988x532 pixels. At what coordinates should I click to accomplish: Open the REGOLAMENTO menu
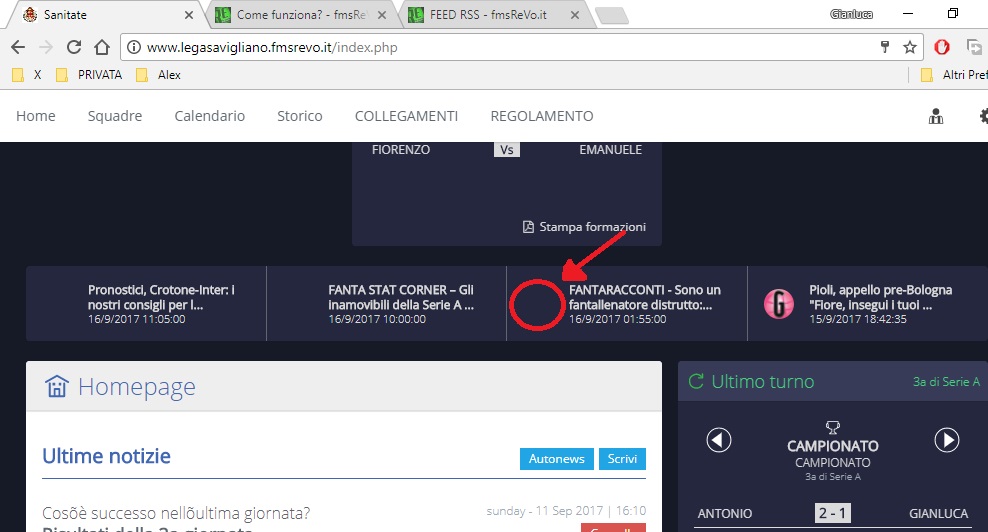click(541, 116)
